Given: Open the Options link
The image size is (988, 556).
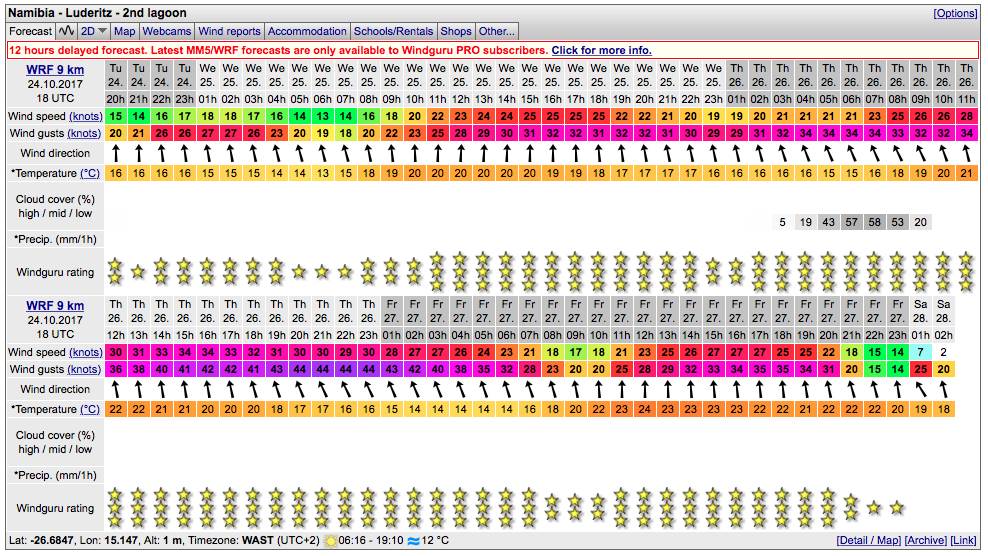Looking at the screenshot, I should tap(955, 13).
